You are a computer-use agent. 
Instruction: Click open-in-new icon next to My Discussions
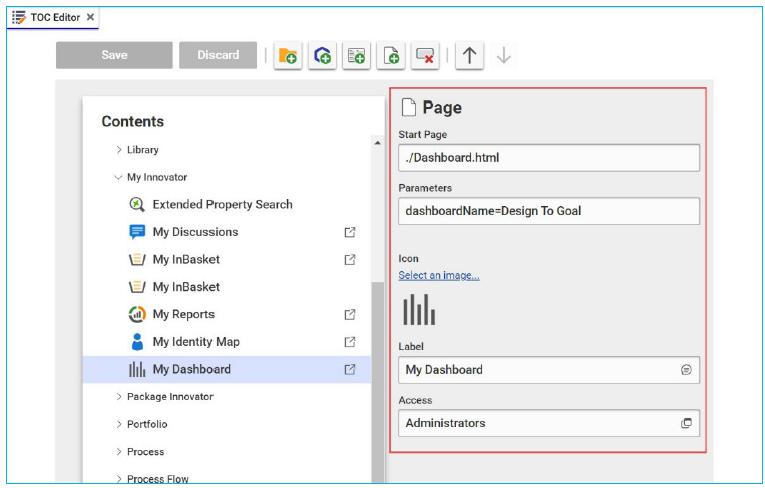pos(350,232)
